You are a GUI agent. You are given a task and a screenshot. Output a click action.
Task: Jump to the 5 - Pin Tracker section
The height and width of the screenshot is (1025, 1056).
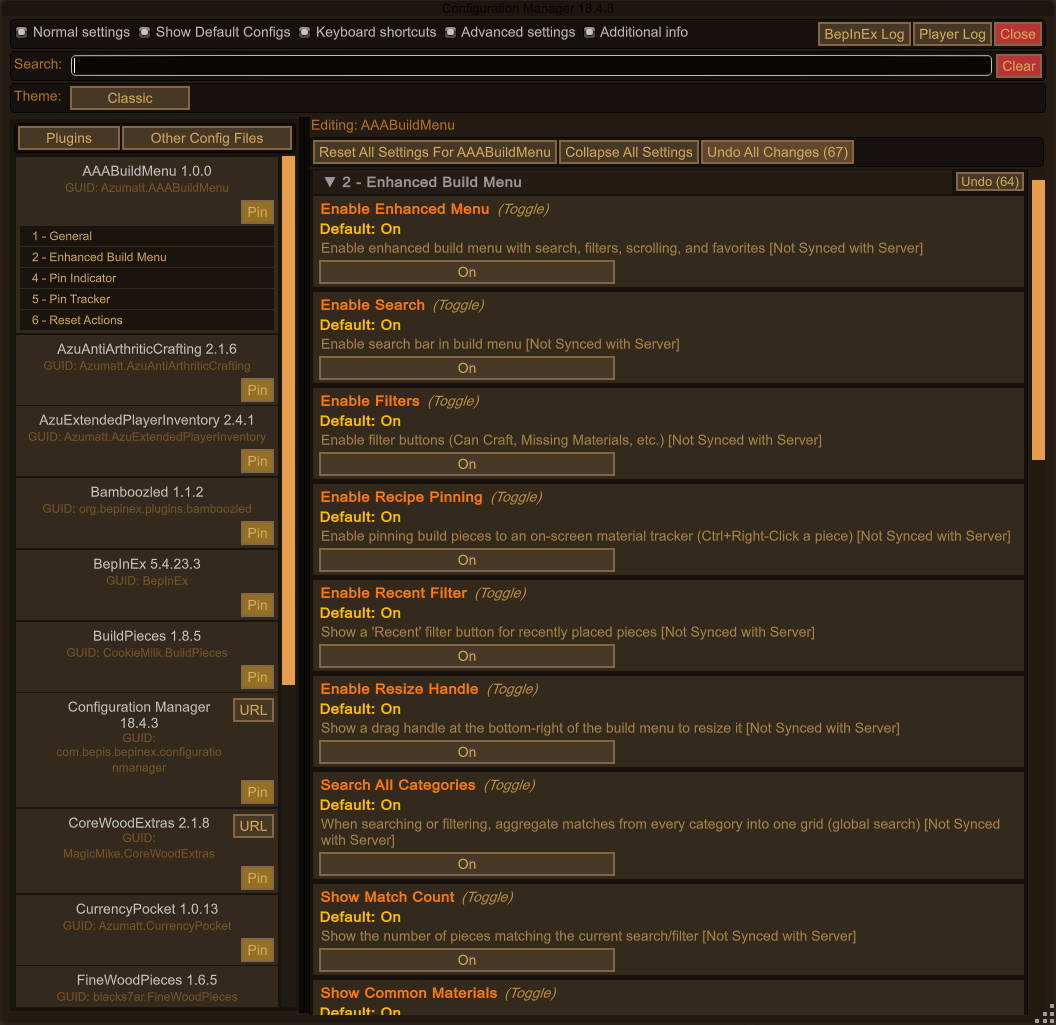[x=147, y=299]
